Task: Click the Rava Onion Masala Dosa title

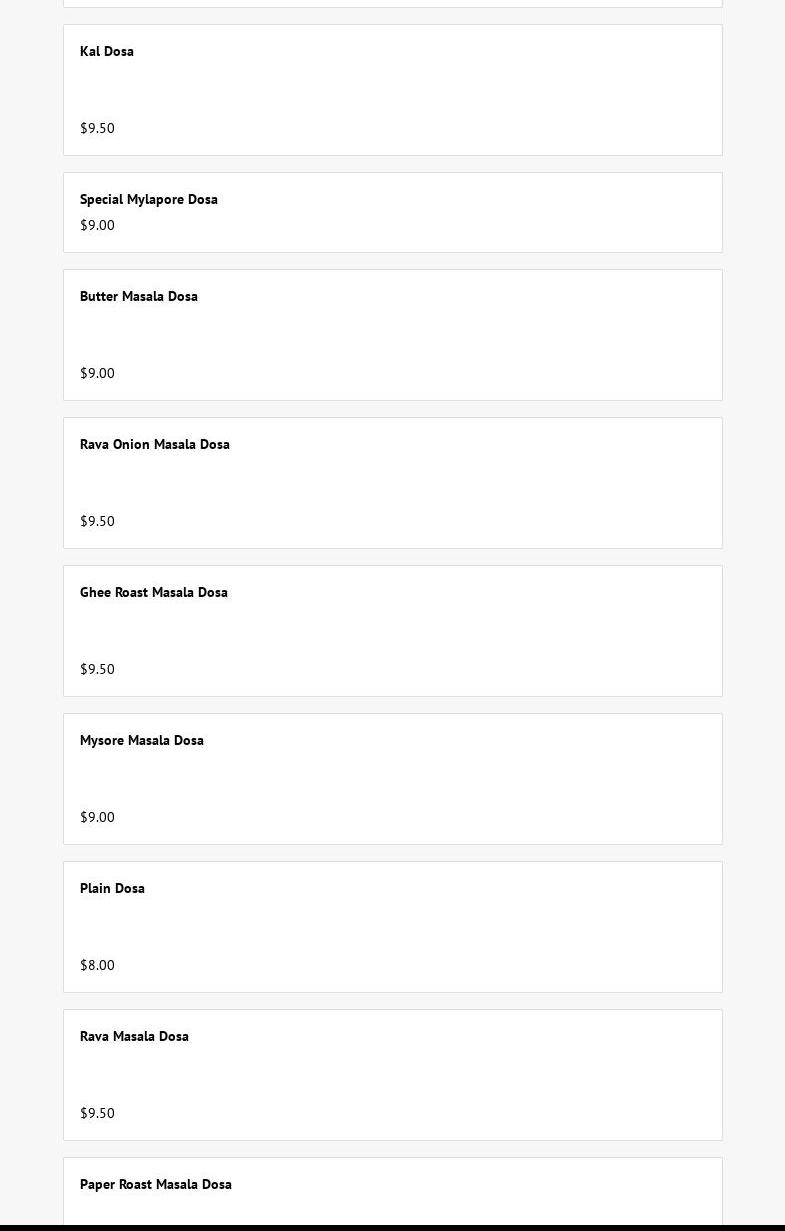Action: click(x=155, y=445)
